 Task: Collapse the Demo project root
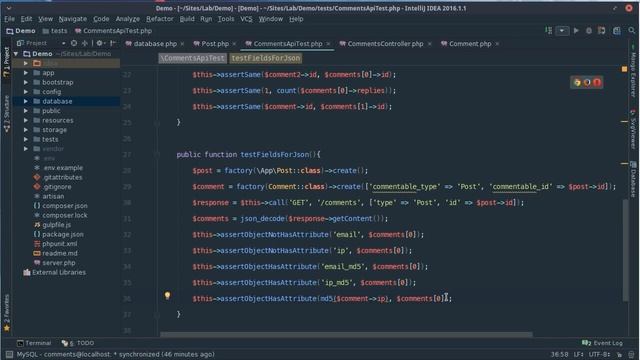pos(16,54)
